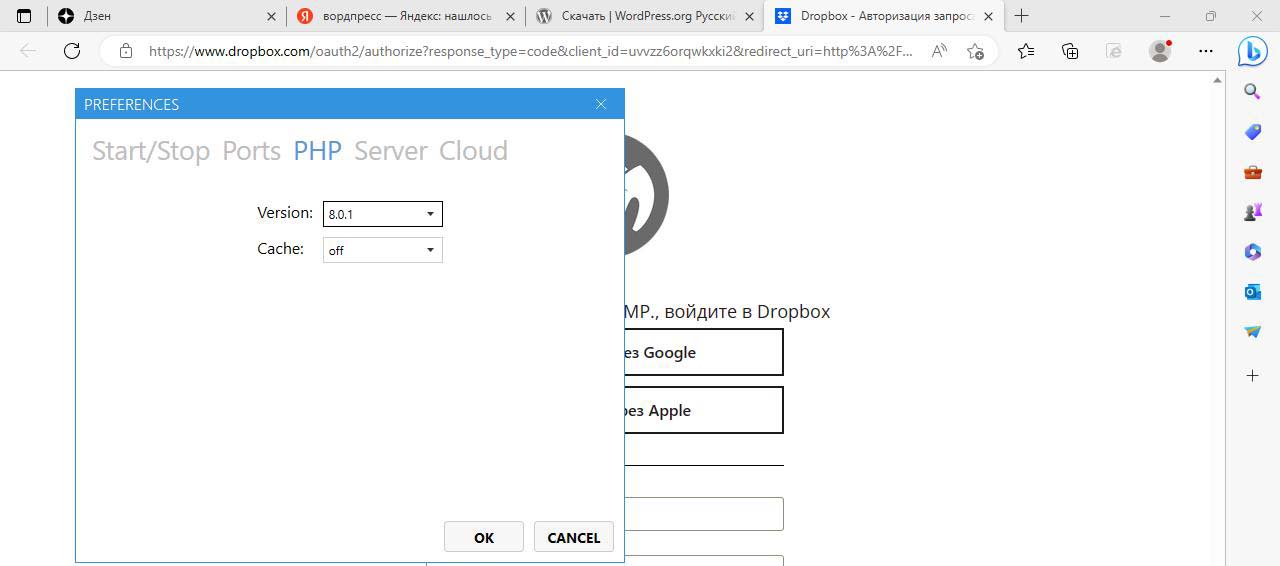This screenshot has width=1280, height=566.
Task: Open the browser Collections icon
Action: point(1070,51)
